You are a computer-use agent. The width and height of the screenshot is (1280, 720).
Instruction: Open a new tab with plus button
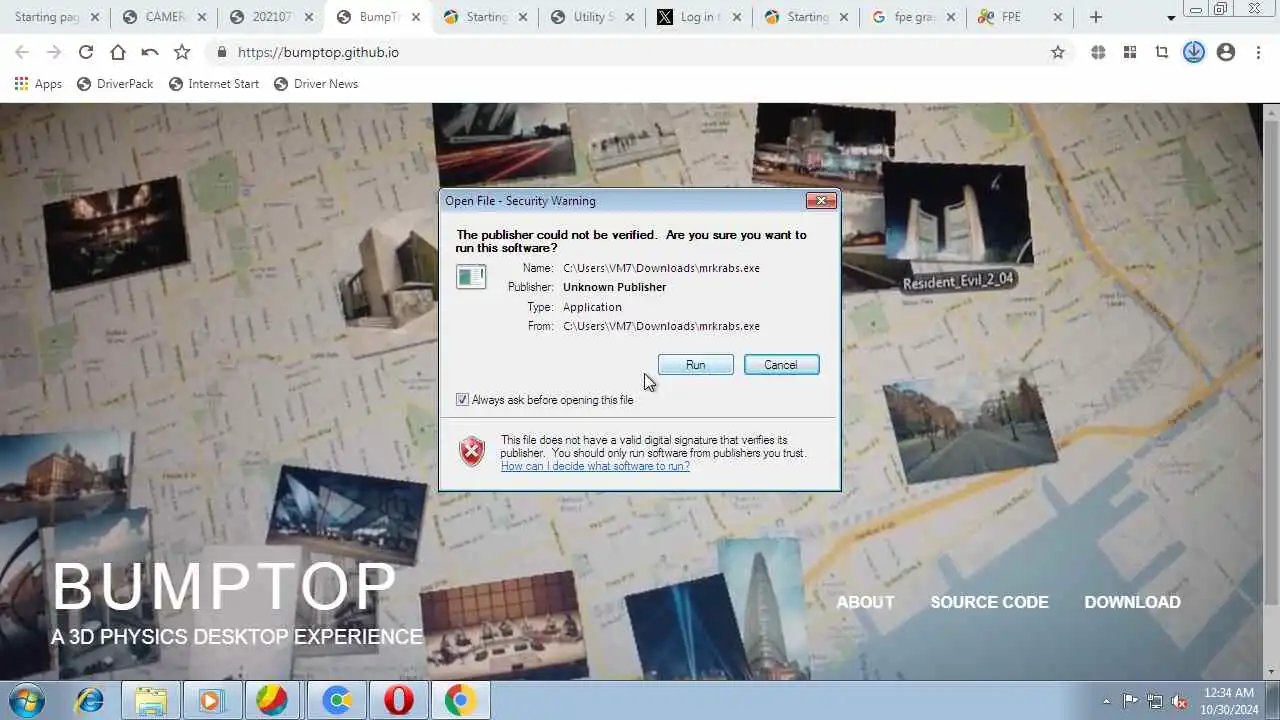point(1096,17)
